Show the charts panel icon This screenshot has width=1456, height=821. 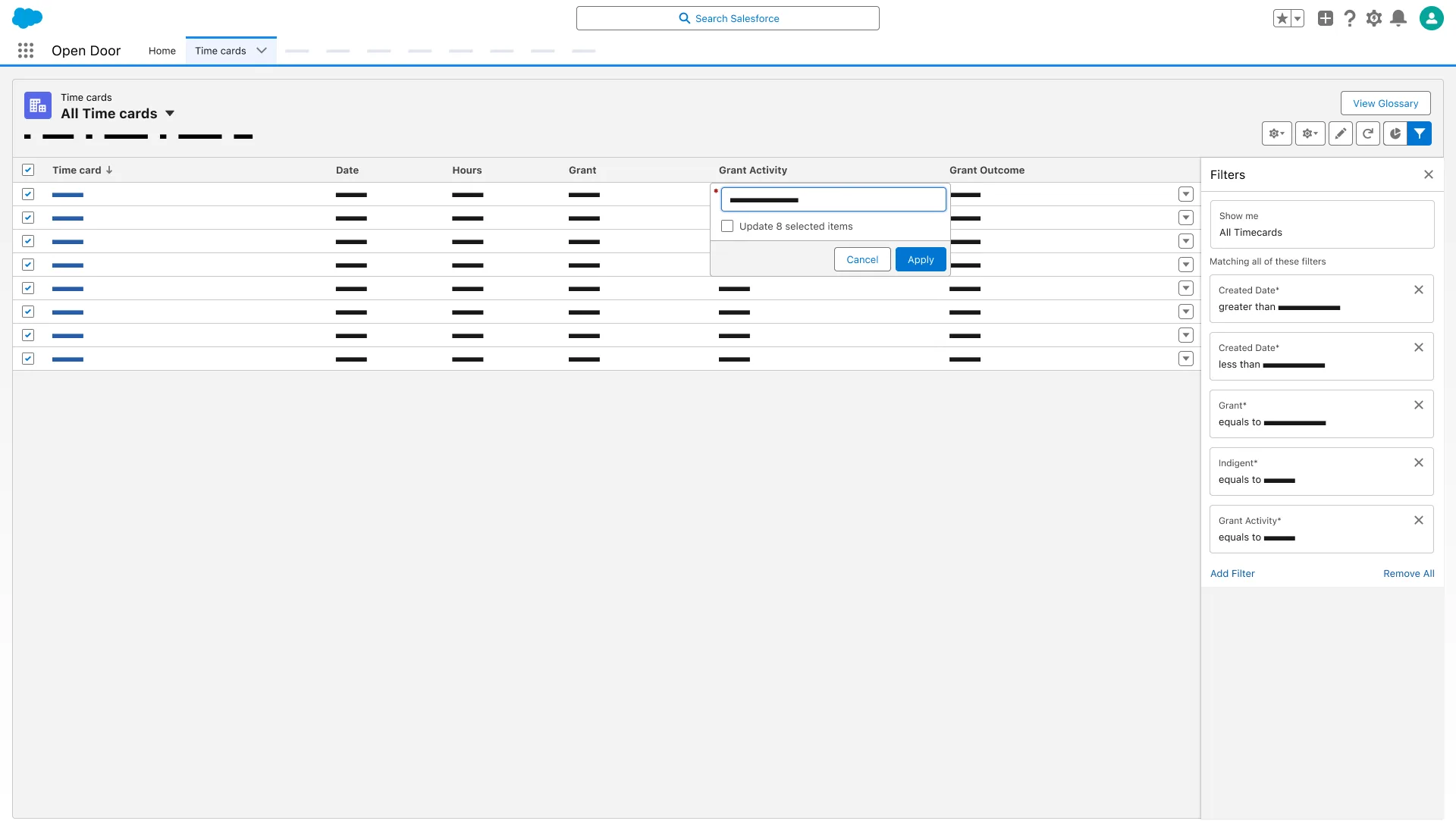[1395, 133]
